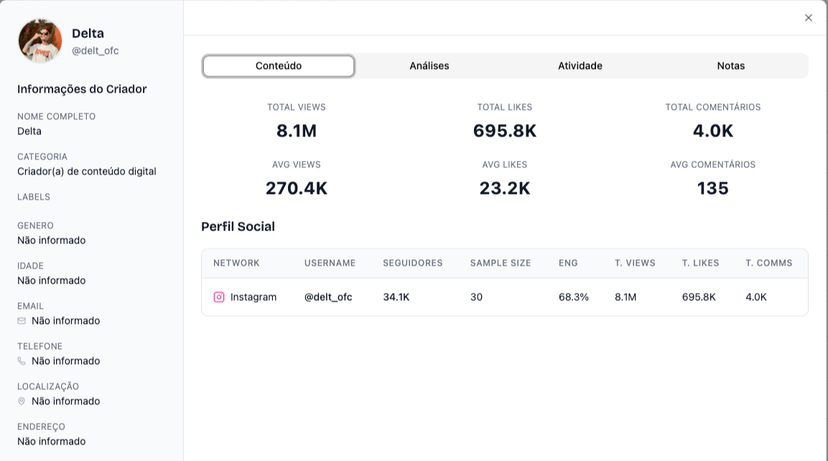Click the Network column header
Viewport: 828px width, 461px height.
pyautogui.click(x=236, y=263)
